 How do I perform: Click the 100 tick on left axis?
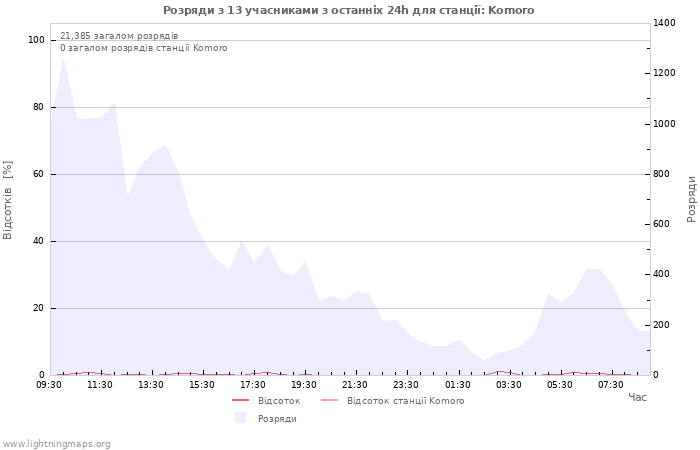(x=36, y=40)
